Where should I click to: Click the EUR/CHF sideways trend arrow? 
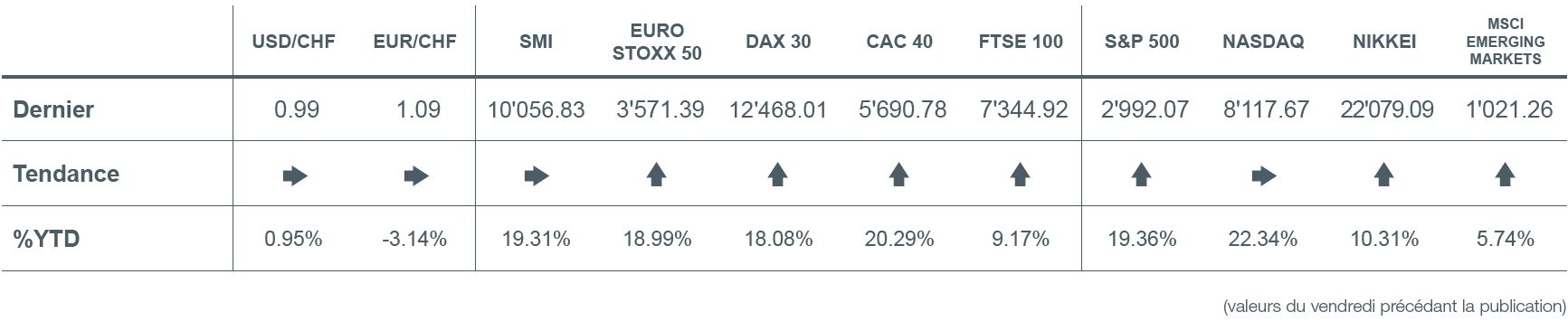416,175
